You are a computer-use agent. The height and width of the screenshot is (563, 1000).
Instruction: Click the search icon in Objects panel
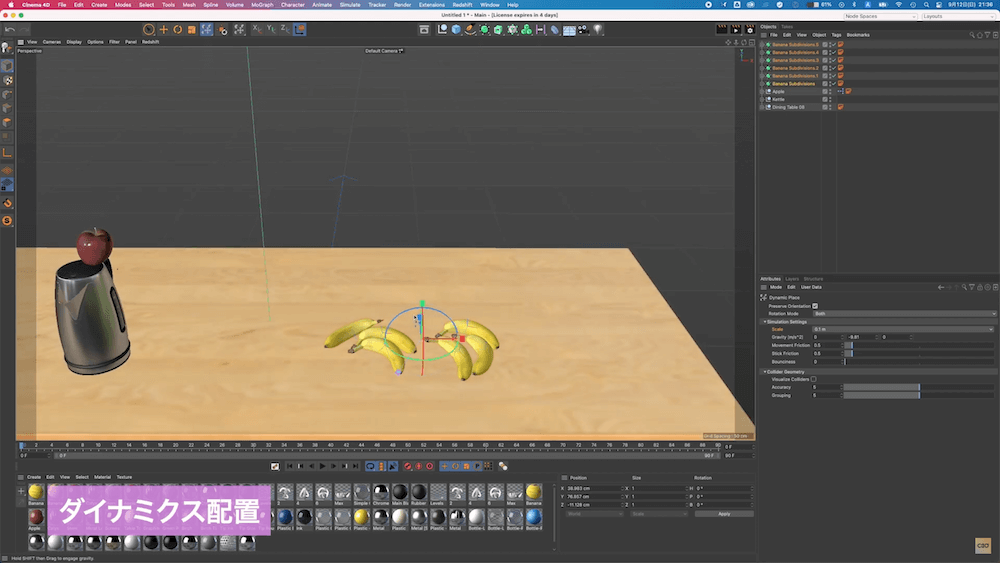pyautogui.click(x=972, y=35)
